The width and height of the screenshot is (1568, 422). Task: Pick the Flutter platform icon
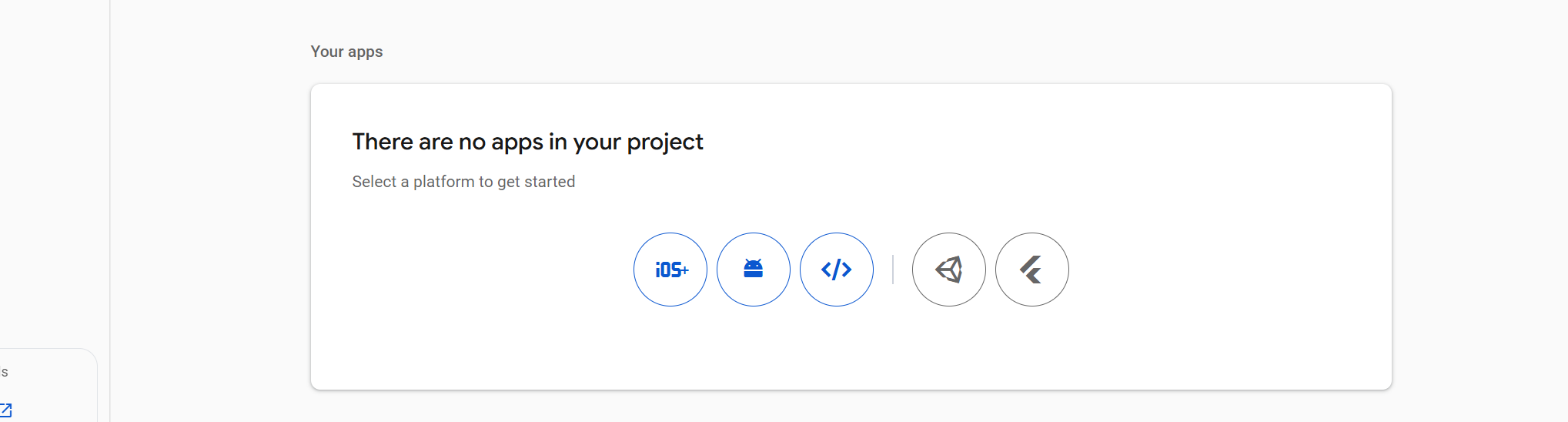[x=1031, y=270]
